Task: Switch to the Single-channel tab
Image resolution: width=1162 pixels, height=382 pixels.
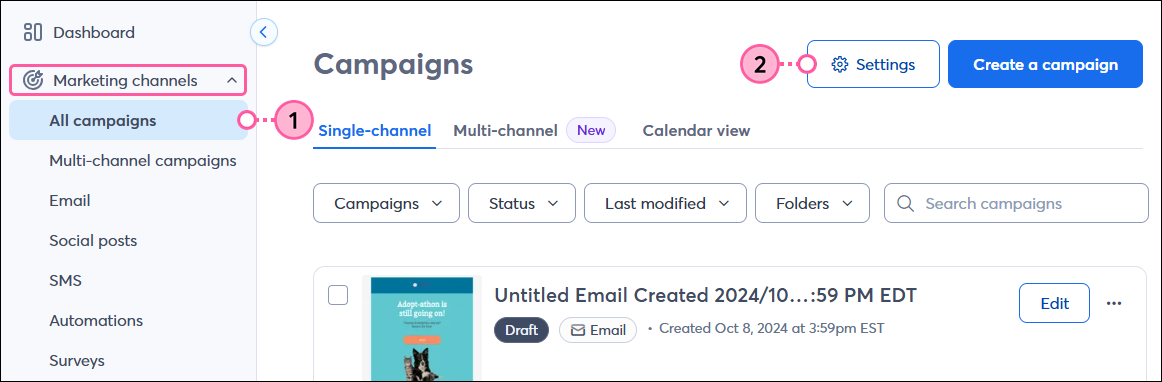Action: click(x=374, y=131)
